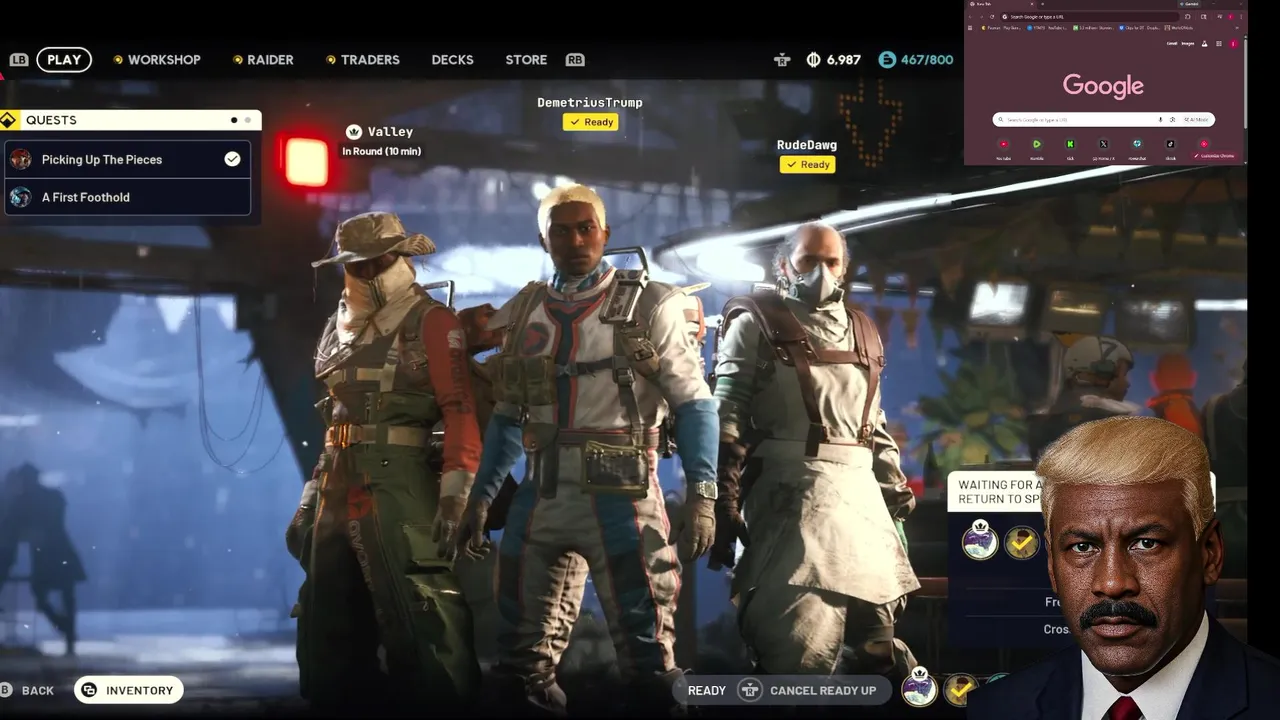Open a new tab in Chrome
The image size is (1280, 720).
pyautogui.click(x=1042, y=4)
